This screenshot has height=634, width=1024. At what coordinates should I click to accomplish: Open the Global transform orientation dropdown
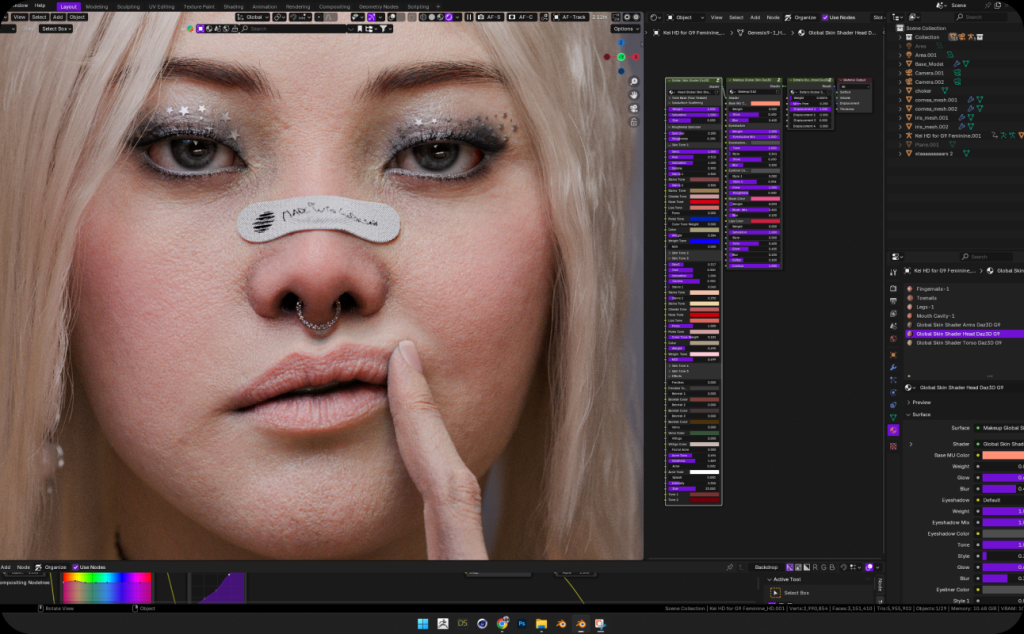pyautogui.click(x=255, y=17)
